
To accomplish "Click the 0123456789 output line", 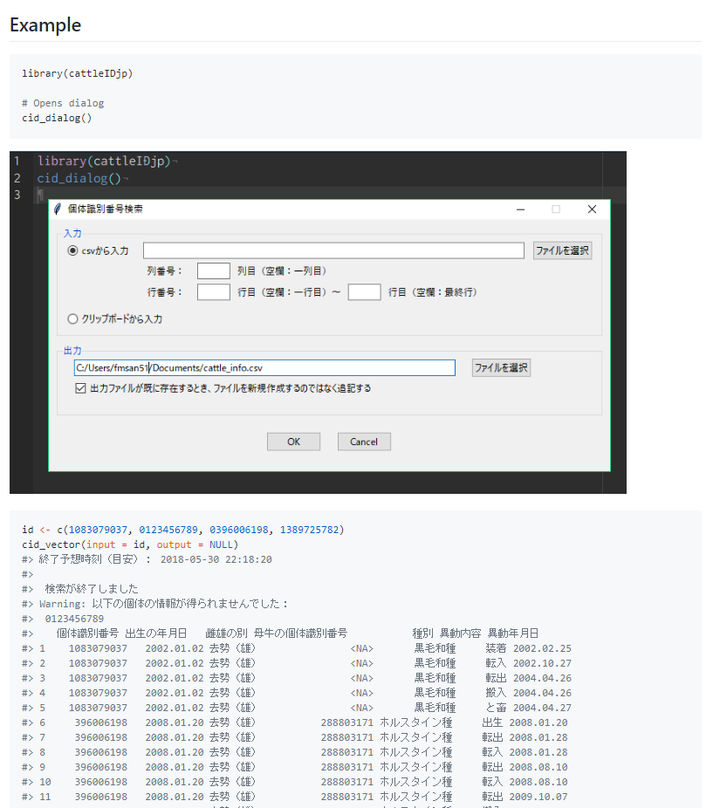I will 74,618.
